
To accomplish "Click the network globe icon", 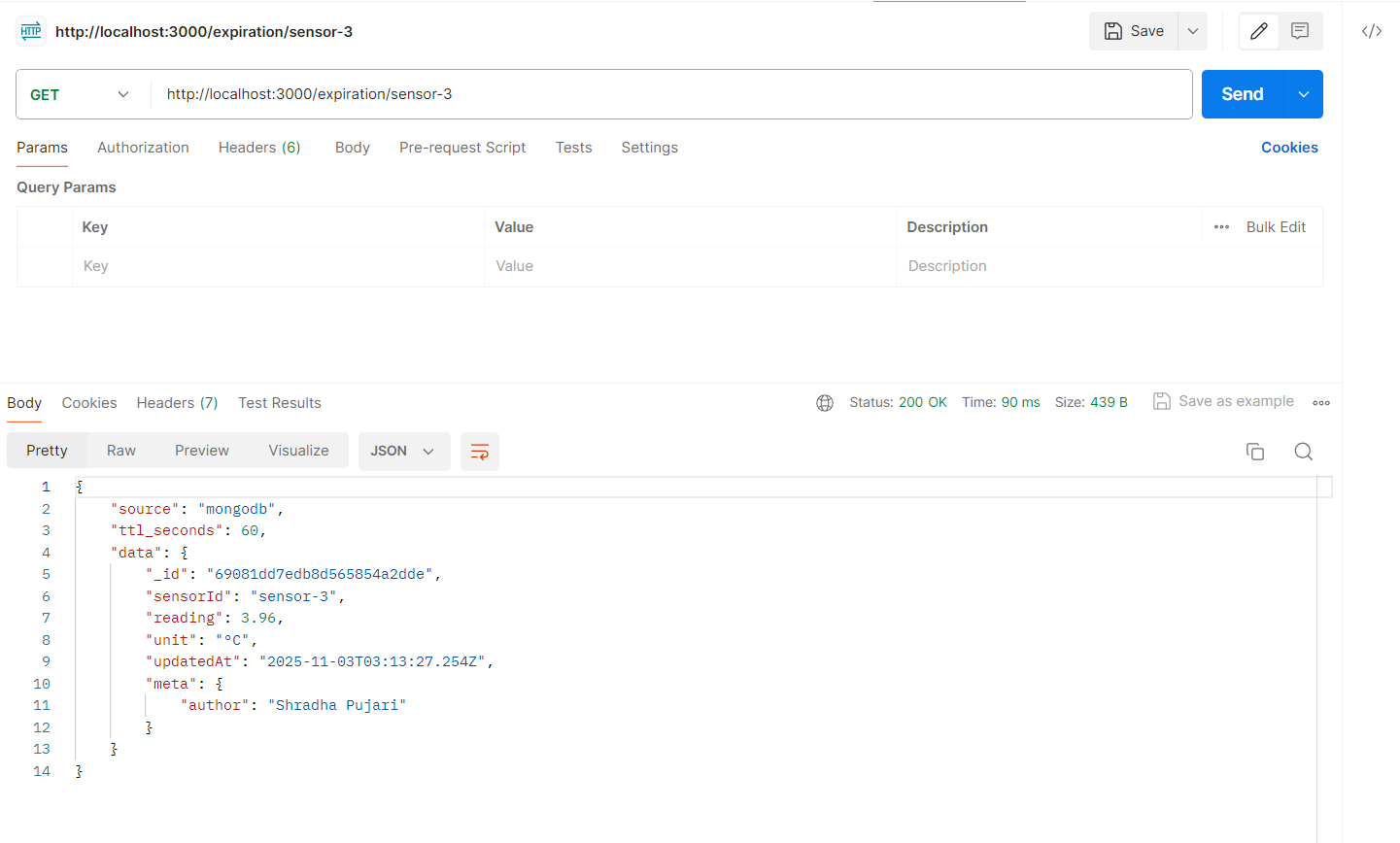I will click(x=825, y=403).
